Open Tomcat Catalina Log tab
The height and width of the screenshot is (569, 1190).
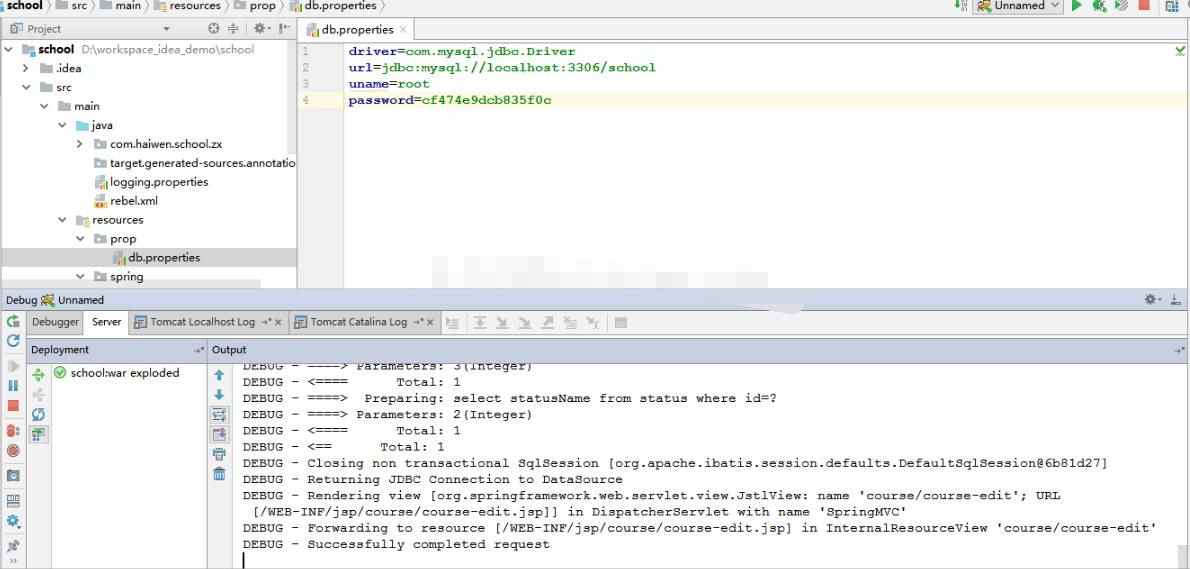click(359, 322)
